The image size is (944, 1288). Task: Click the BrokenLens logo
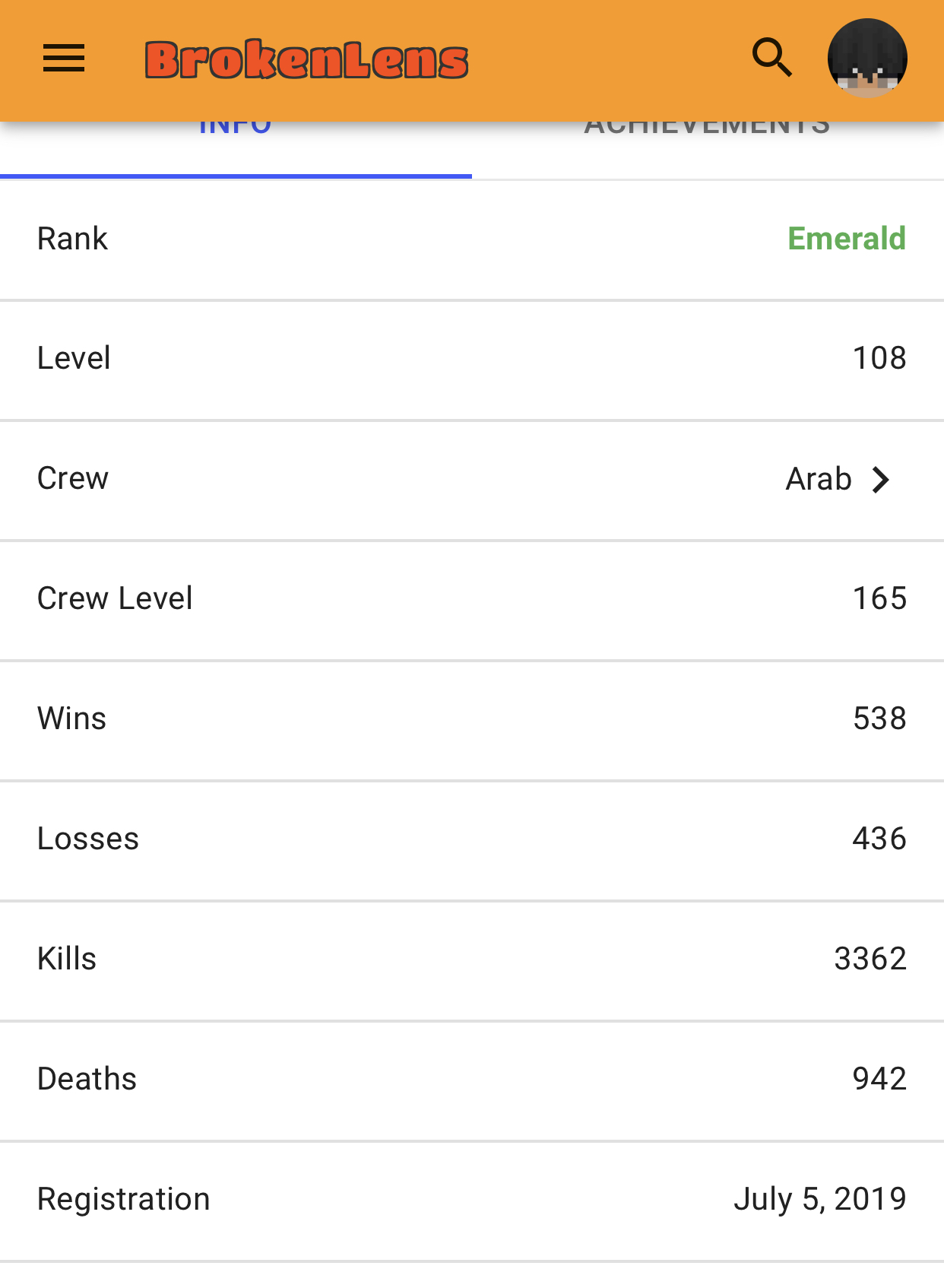(x=306, y=60)
